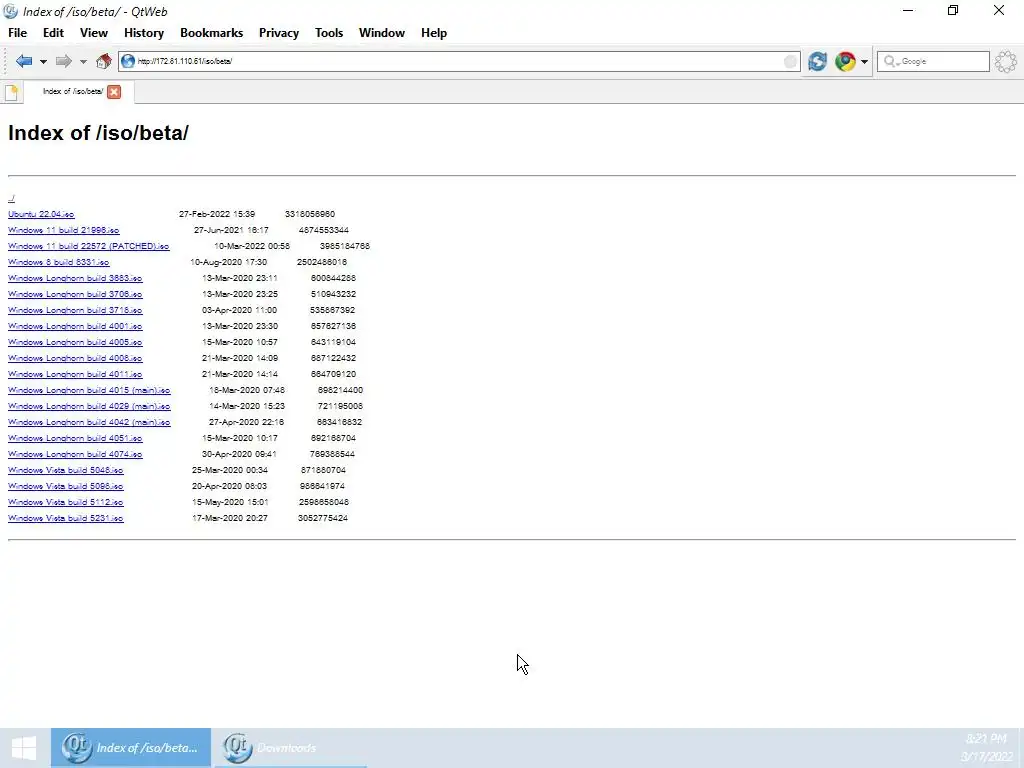Click the Chrome-style browser icon

[845, 61]
